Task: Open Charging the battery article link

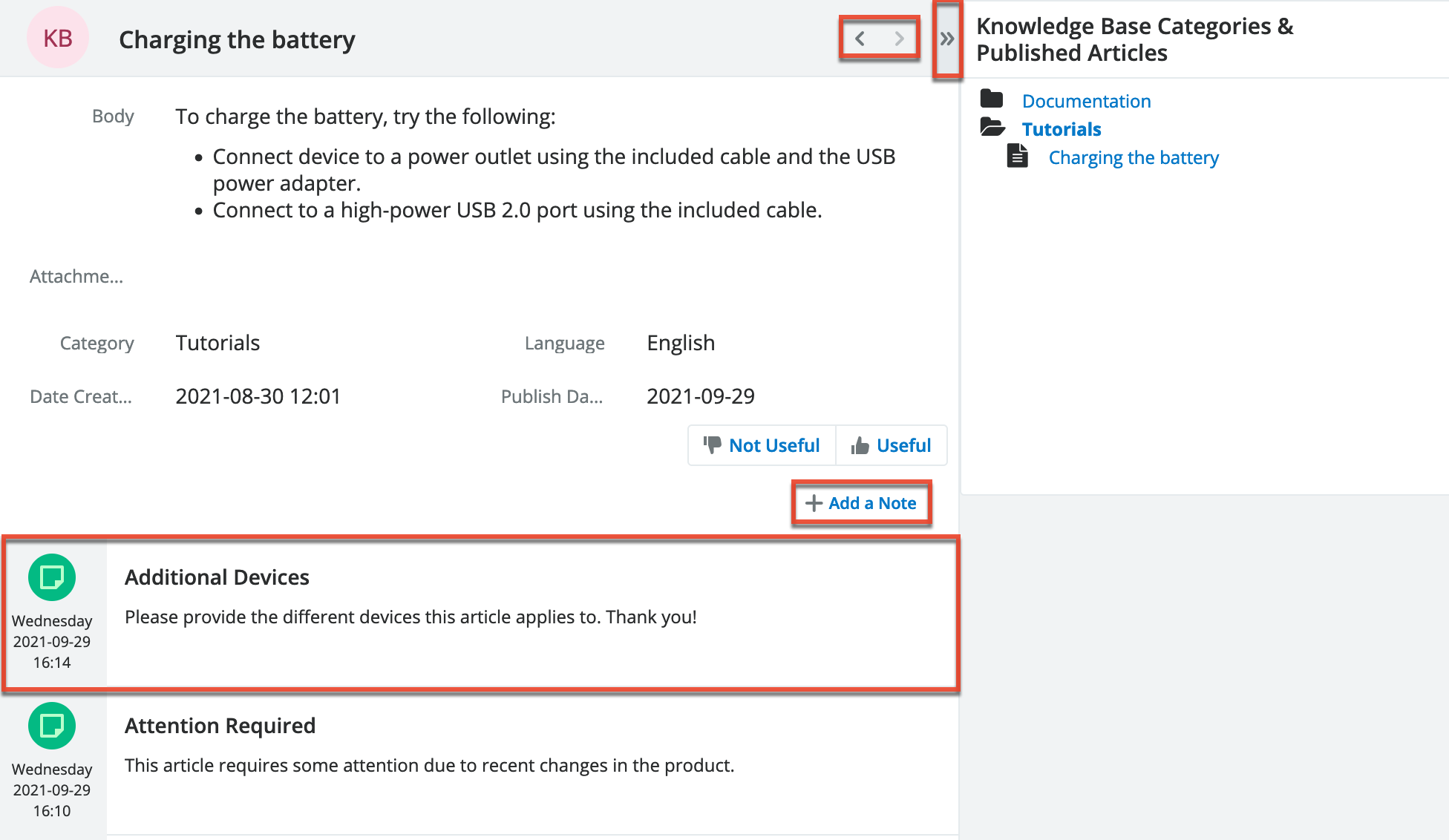Action: [x=1133, y=157]
